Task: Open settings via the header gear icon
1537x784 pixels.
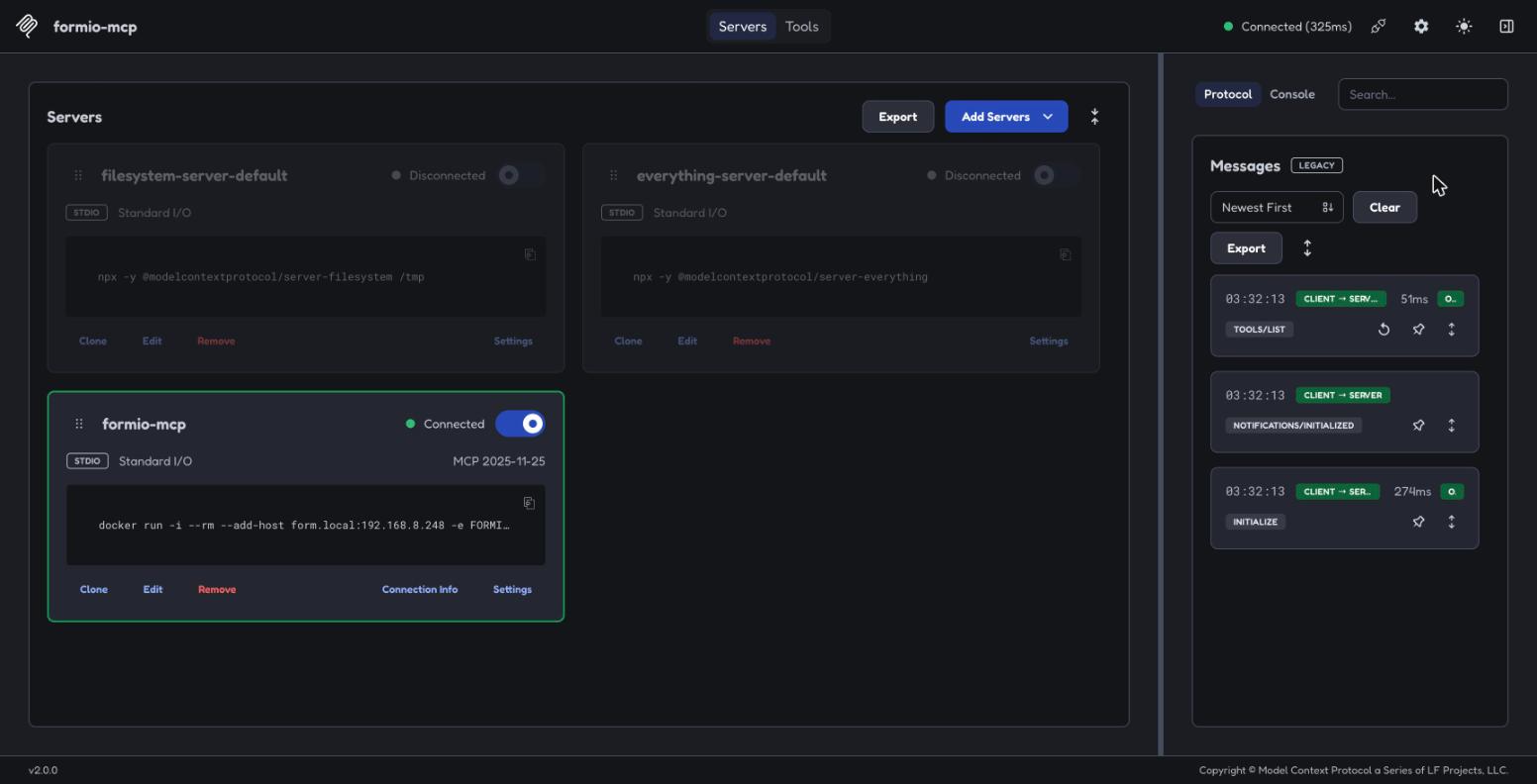Action: point(1421,27)
